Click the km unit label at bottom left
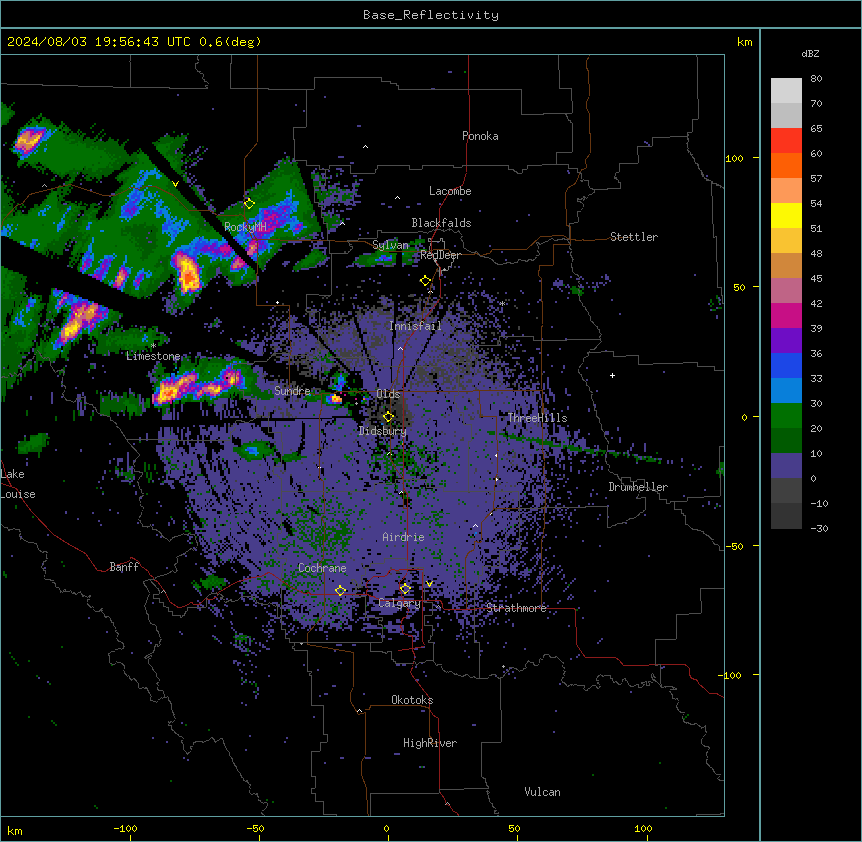862x842 pixels. tap(15, 830)
